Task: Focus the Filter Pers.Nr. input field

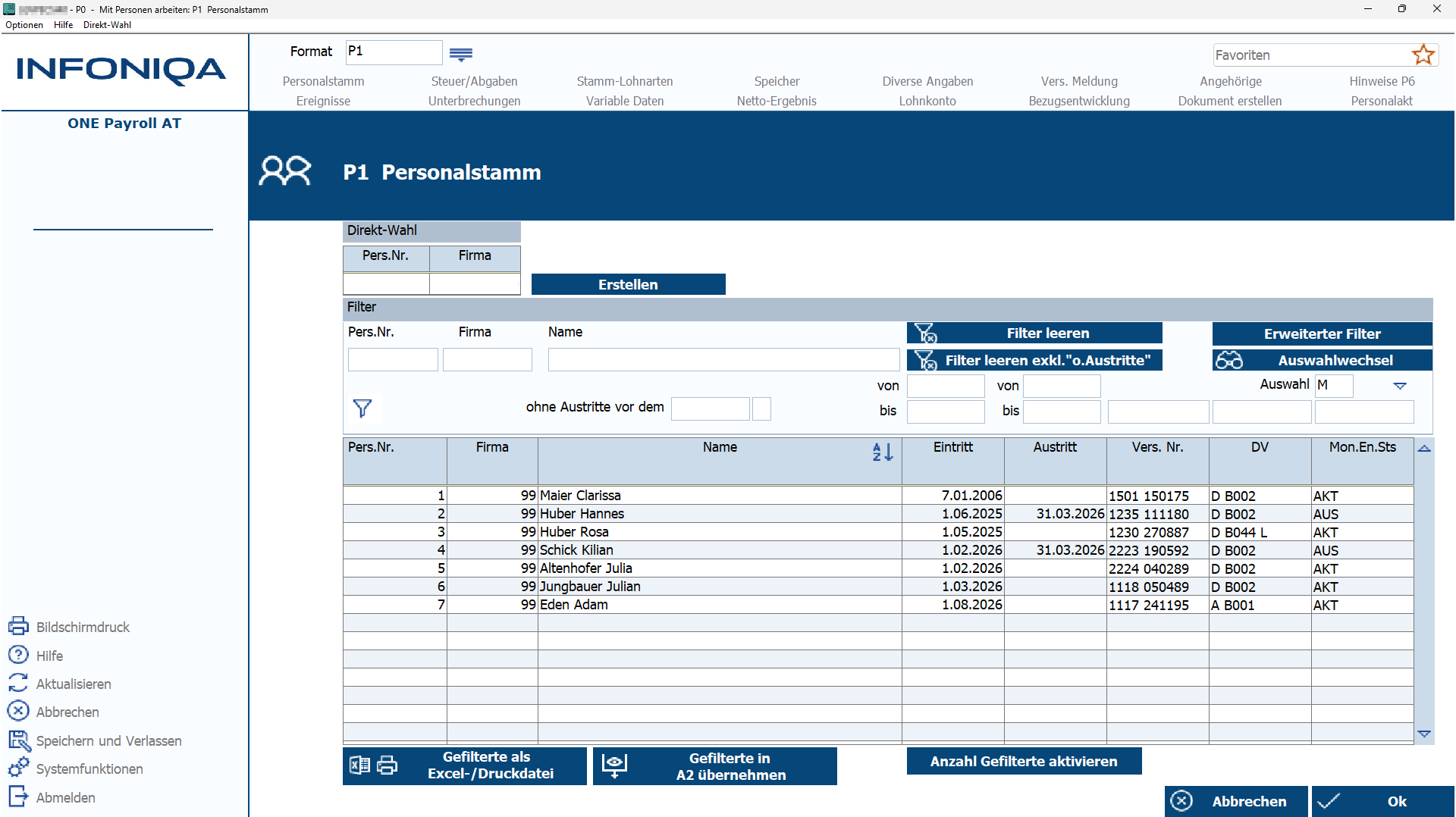Action: (393, 359)
